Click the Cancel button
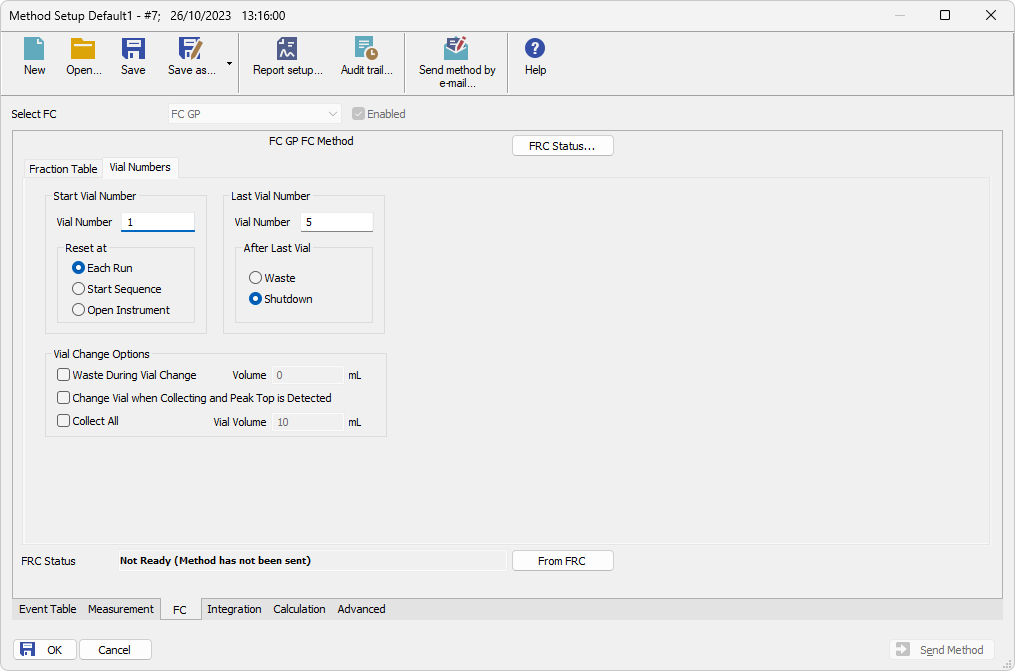This screenshot has height=671, width=1015. point(115,650)
